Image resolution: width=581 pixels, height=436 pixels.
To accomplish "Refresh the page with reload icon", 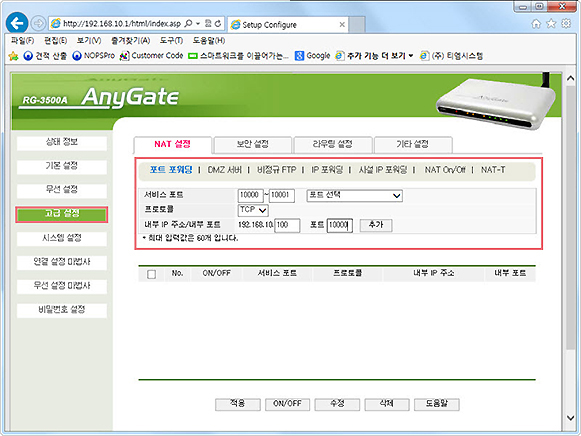I will coord(218,24).
